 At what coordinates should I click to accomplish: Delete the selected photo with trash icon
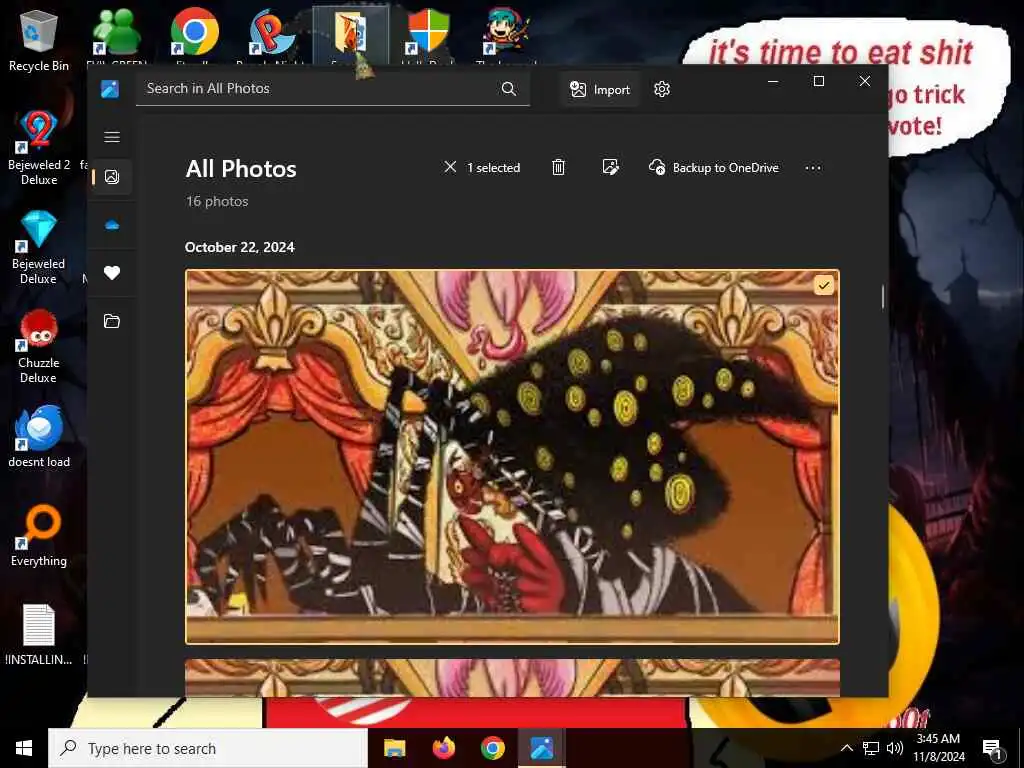tap(558, 167)
